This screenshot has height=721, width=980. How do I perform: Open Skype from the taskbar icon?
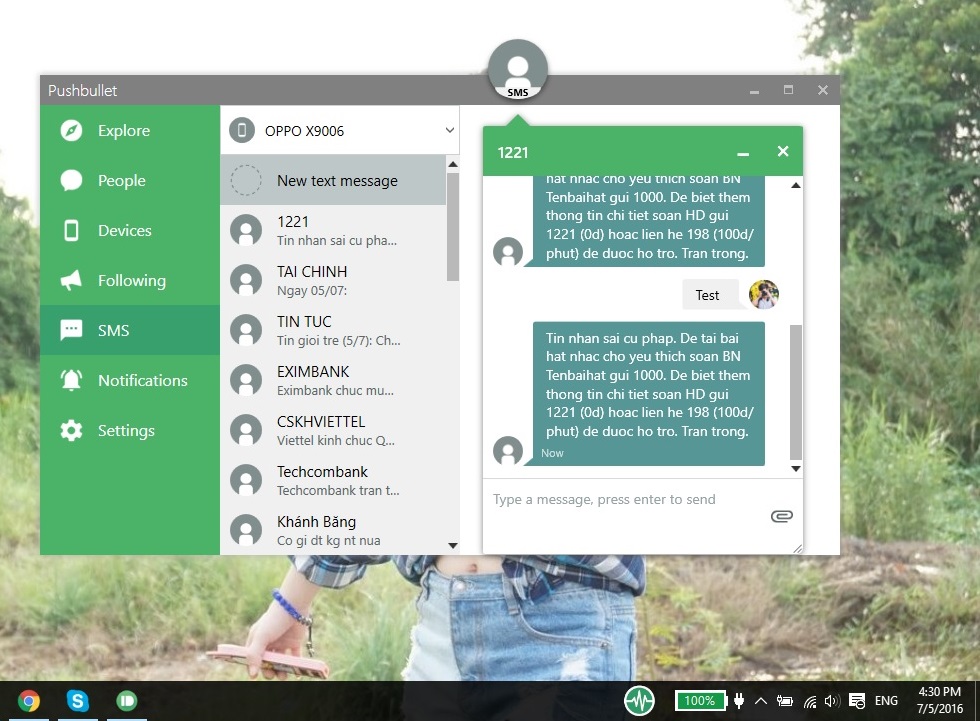pos(77,700)
